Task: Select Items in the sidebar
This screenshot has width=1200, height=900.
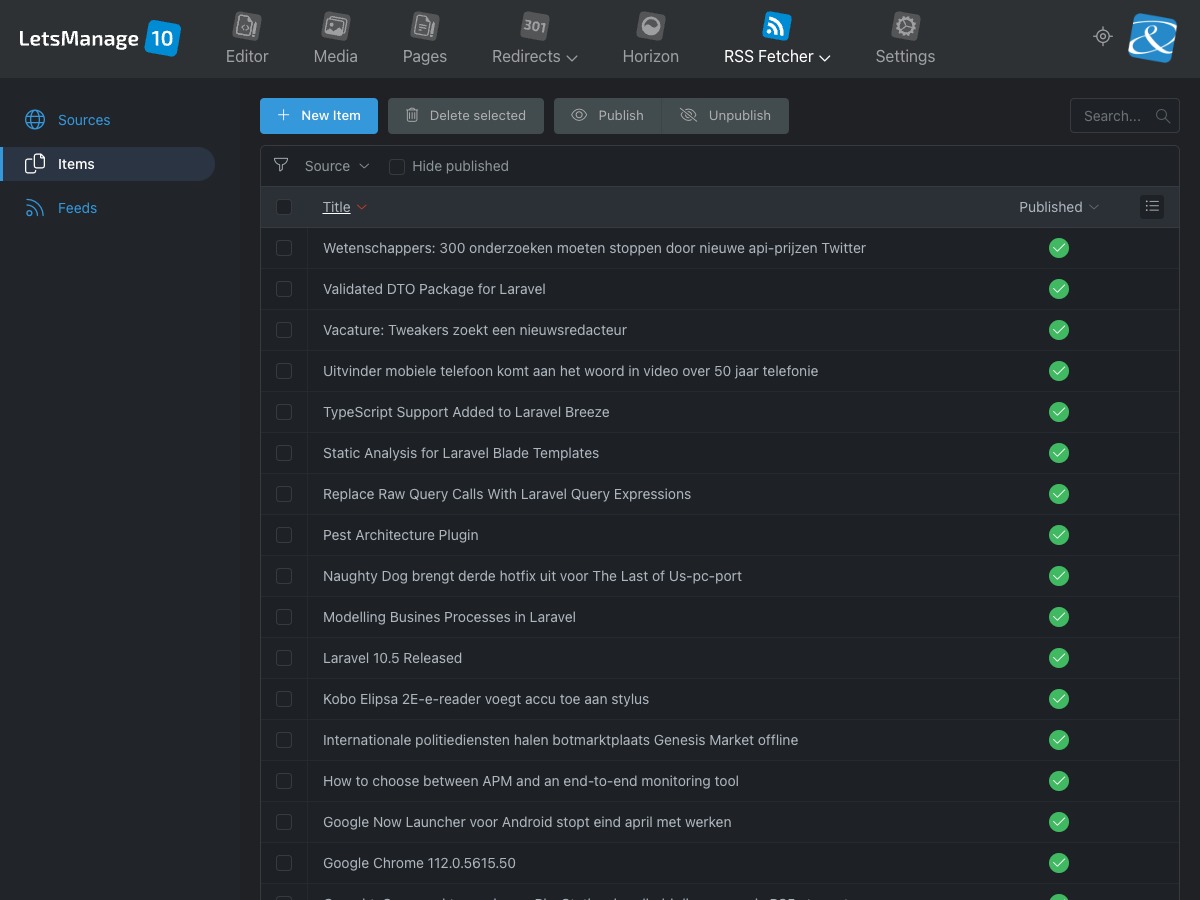Action: pos(76,164)
